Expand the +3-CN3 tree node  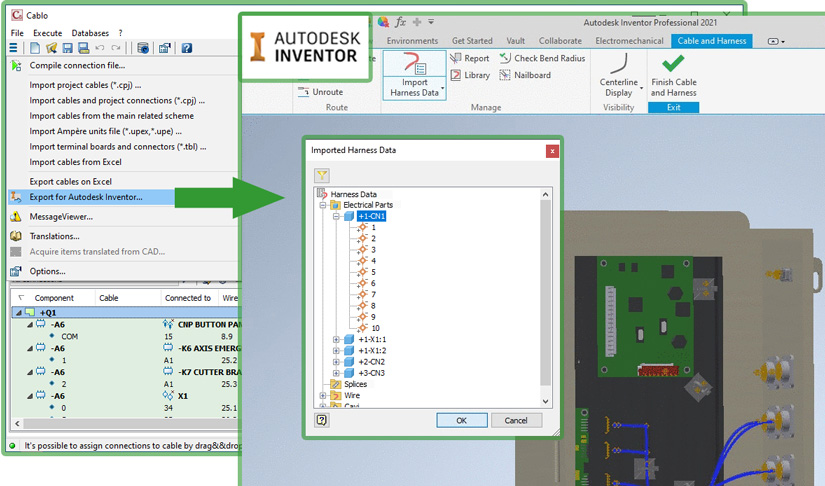[336, 373]
